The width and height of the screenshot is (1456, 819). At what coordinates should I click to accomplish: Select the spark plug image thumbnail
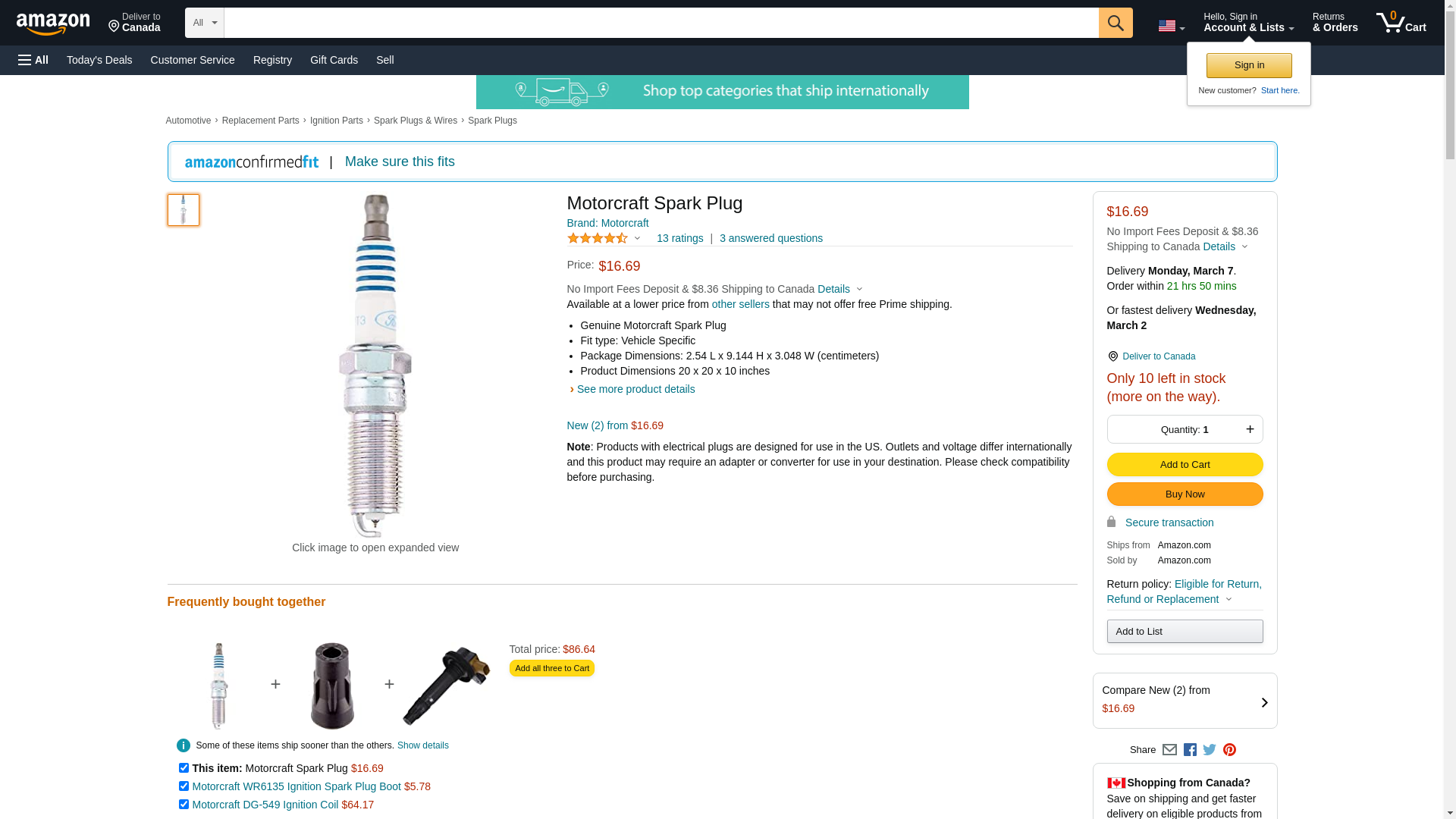click(x=184, y=210)
